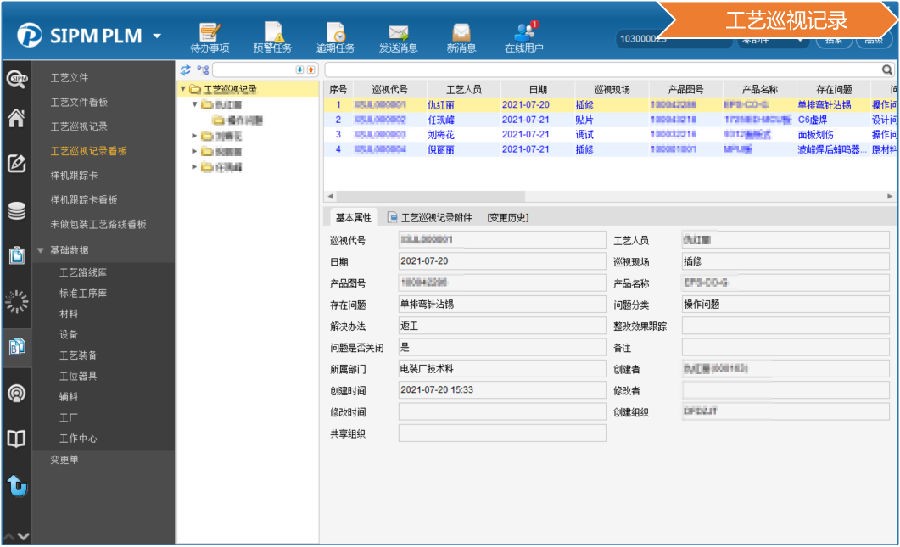The width and height of the screenshot is (900, 547).
Task: Click the home icon in left sidebar
Action: click(x=16, y=119)
